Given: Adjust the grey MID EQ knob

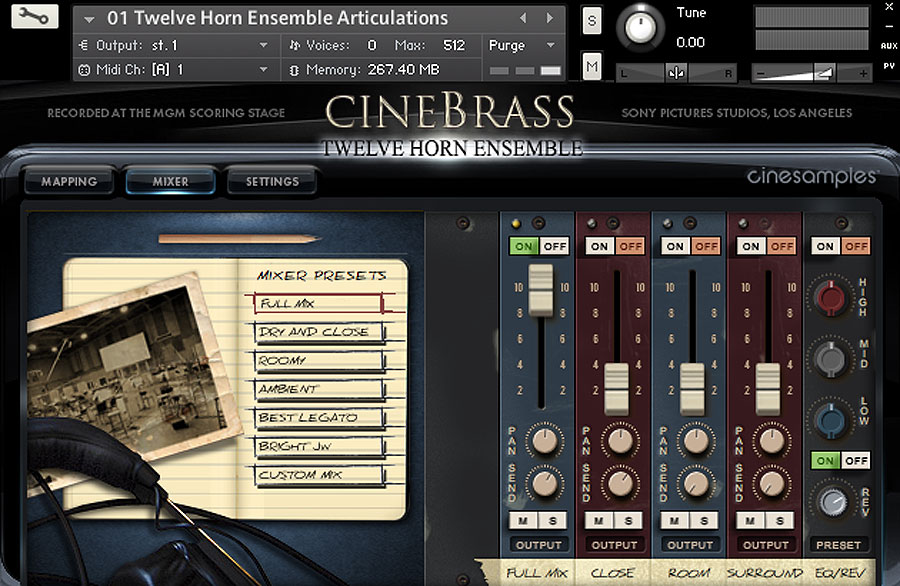Looking at the screenshot, I should pos(830,358).
